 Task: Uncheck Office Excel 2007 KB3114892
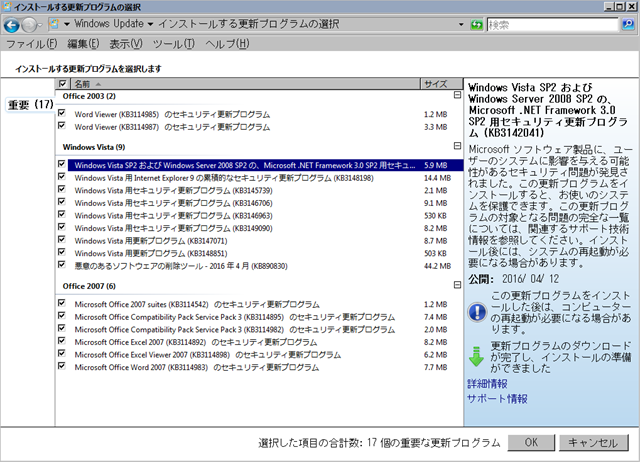pos(62,341)
